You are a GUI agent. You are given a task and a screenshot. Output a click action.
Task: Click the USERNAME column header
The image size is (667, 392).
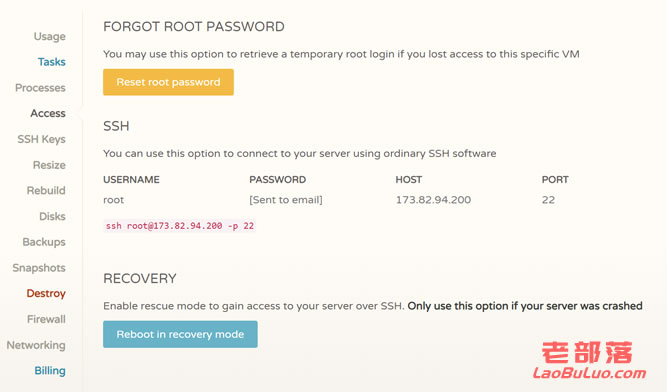(x=131, y=179)
